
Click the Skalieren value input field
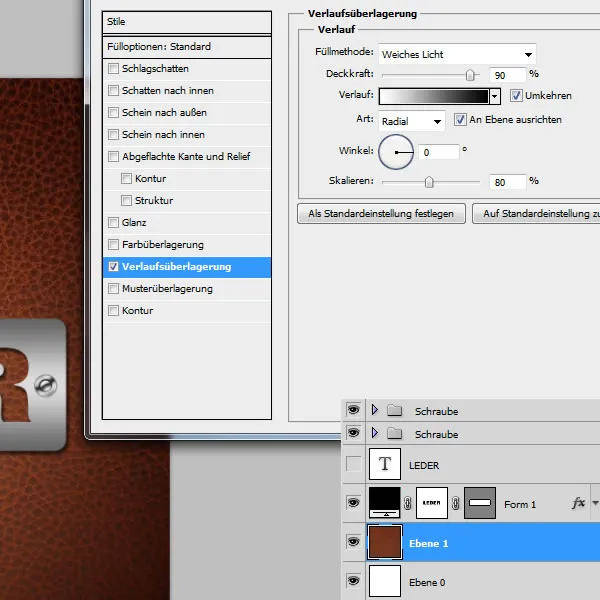pyautogui.click(x=507, y=182)
